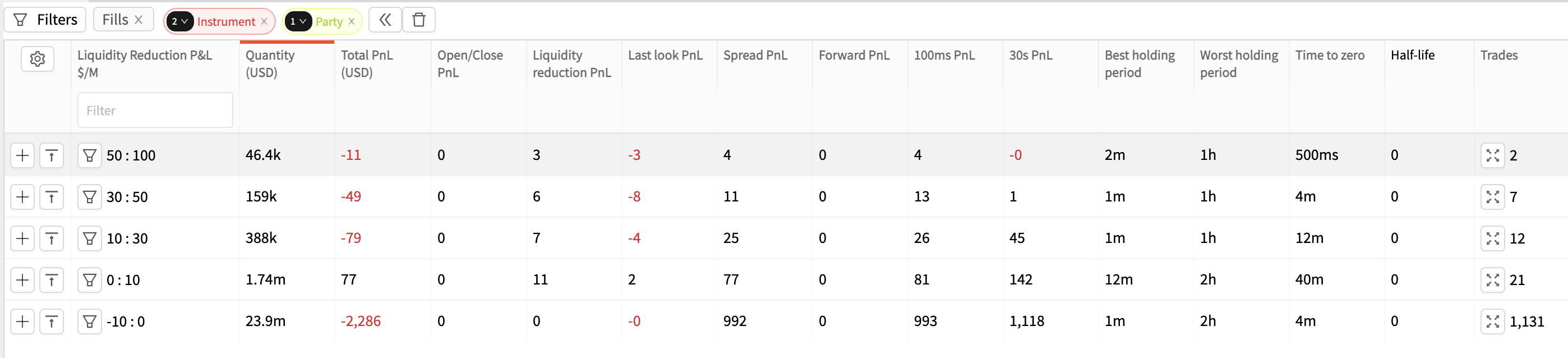Image resolution: width=1568 pixels, height=358 pixels.
Task: Pin the -10 : 0 row to top
Action: tap(52, 322)
